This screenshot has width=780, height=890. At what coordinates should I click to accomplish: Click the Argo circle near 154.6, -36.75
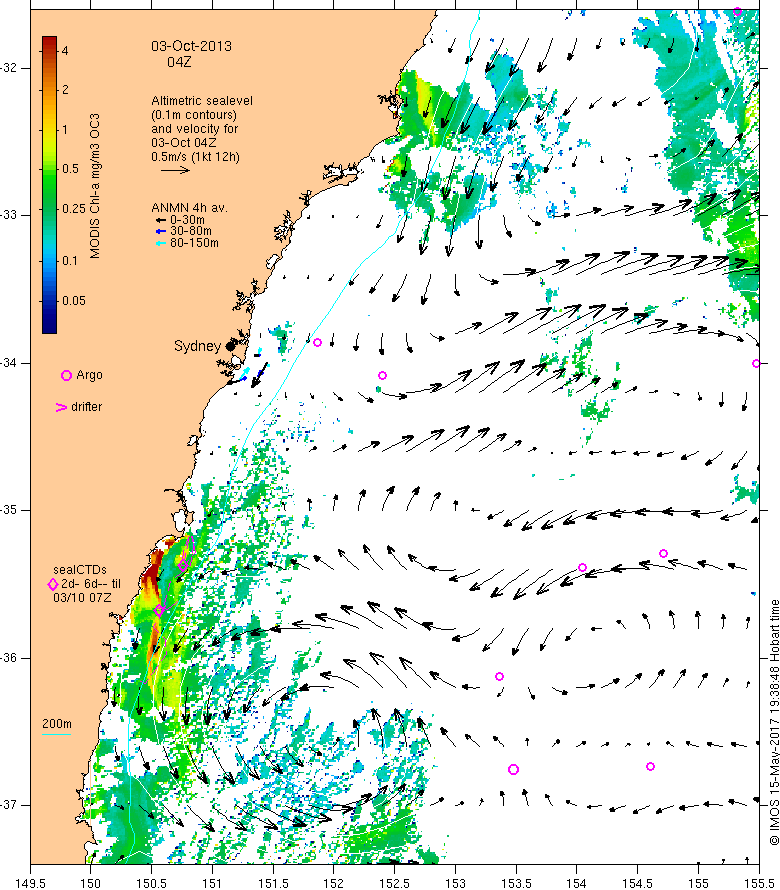click(x=651, y=766)
